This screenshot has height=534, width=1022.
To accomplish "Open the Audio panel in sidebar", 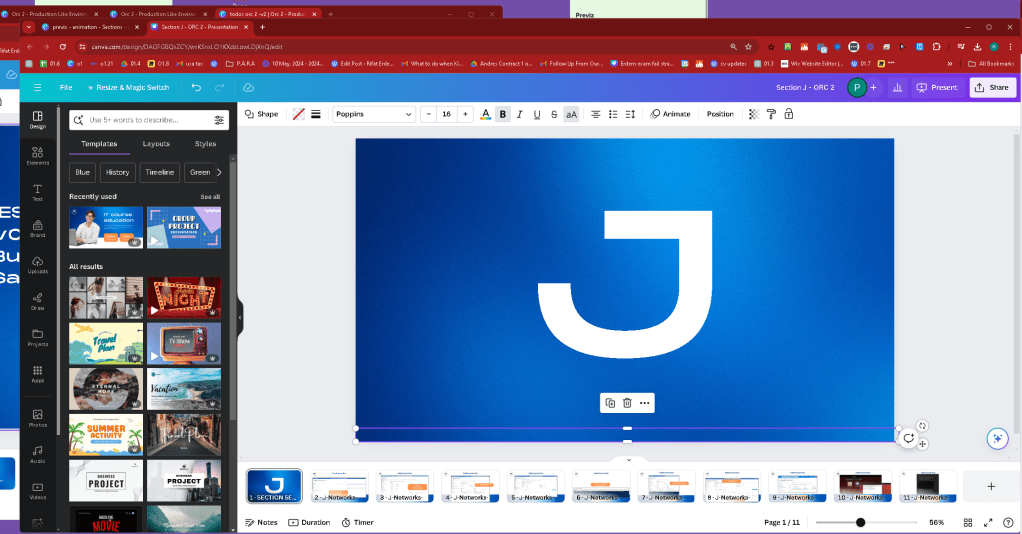I will pos(38,454).
